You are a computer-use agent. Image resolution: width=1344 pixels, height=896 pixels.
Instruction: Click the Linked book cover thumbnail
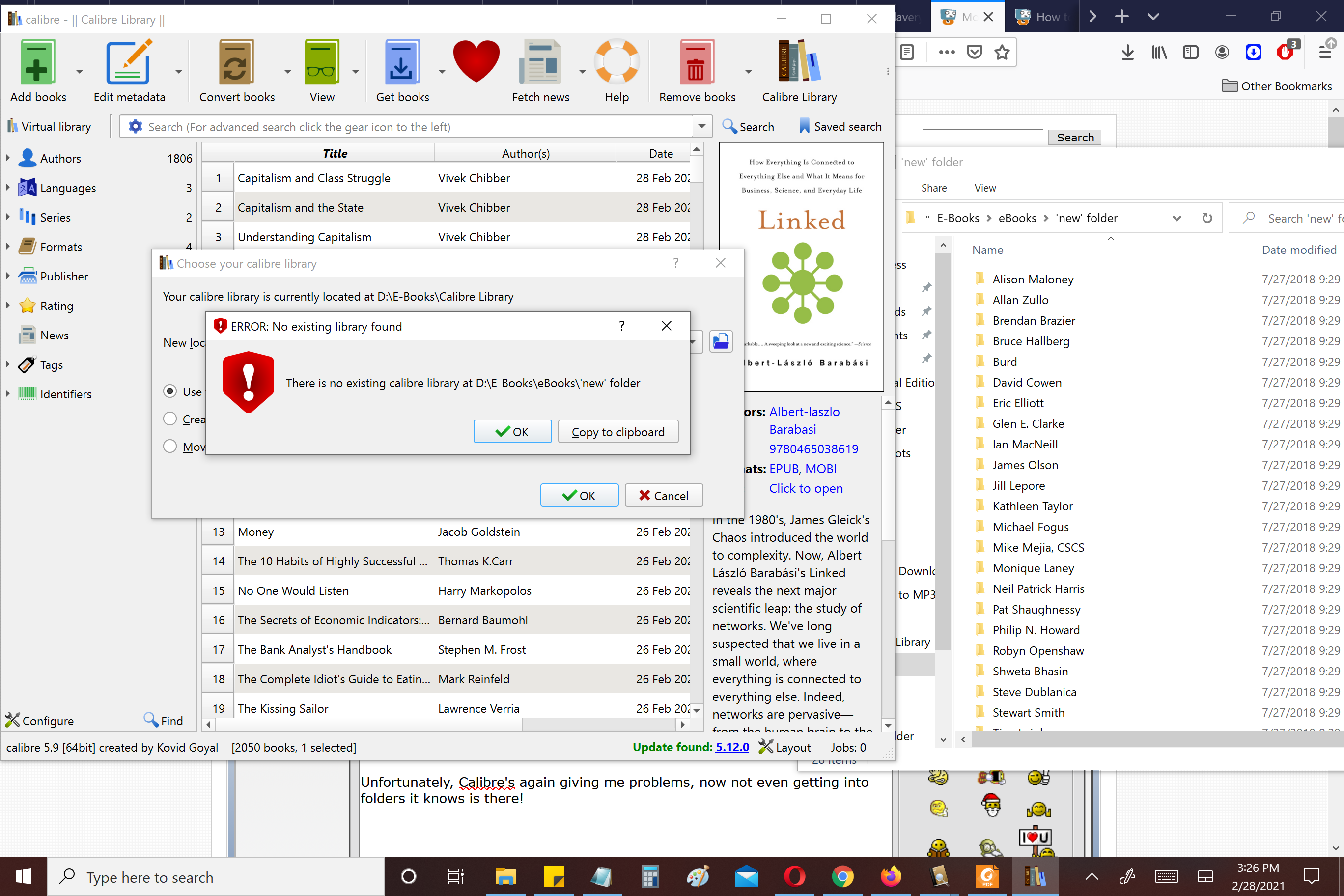coord(801,266)
